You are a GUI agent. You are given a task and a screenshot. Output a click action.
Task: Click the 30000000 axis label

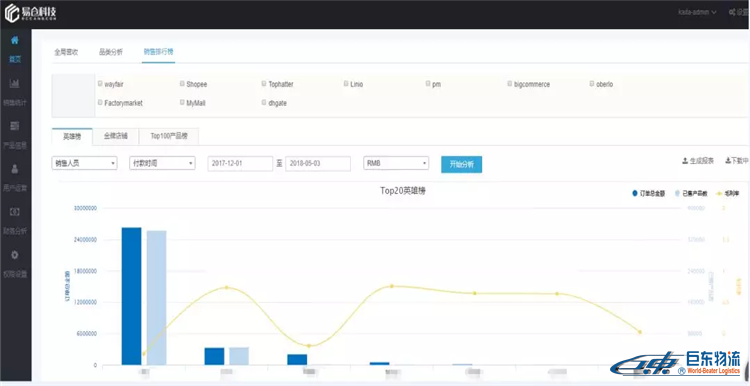[x=85, y=209]
